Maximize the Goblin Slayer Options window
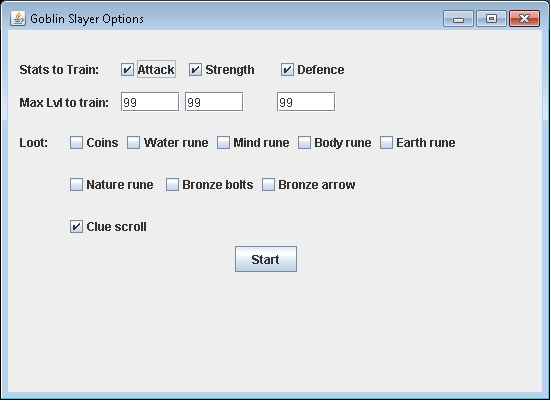This screenshot has width=551, height=401. (x=491, y=19)
